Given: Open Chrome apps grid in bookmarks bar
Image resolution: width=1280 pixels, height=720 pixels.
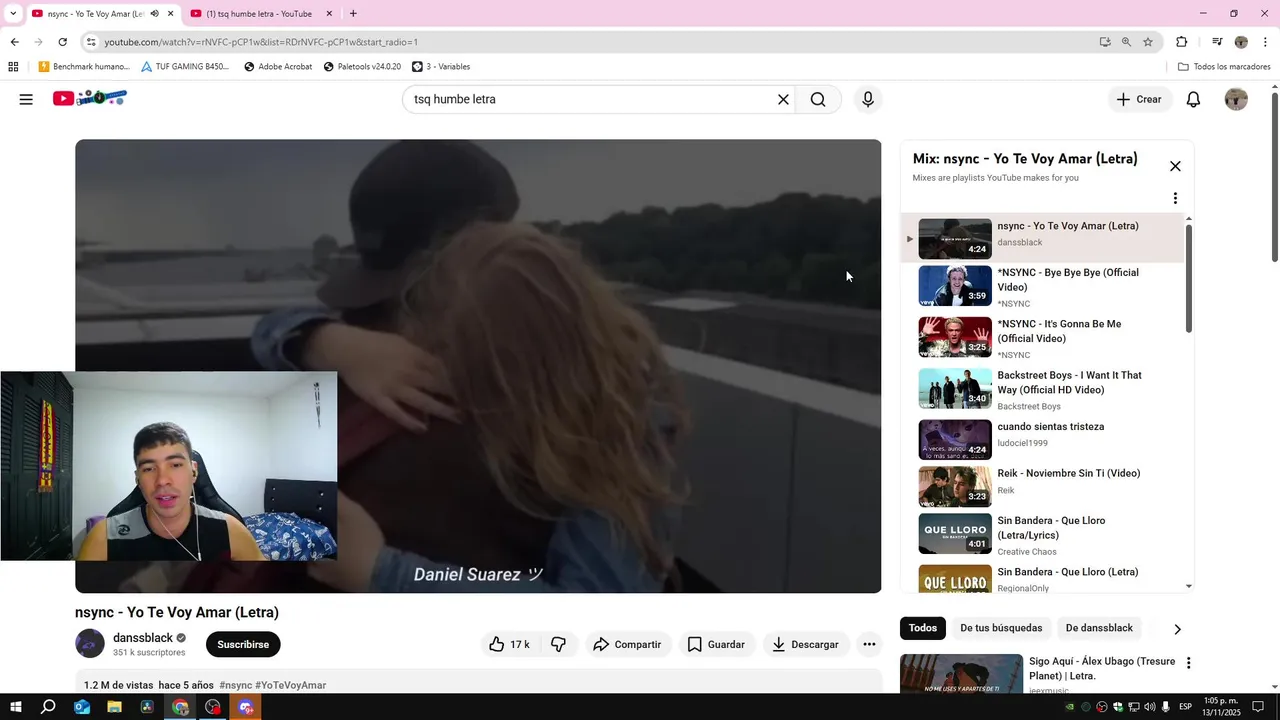Looking at the screenshot, I should point(13,67).
